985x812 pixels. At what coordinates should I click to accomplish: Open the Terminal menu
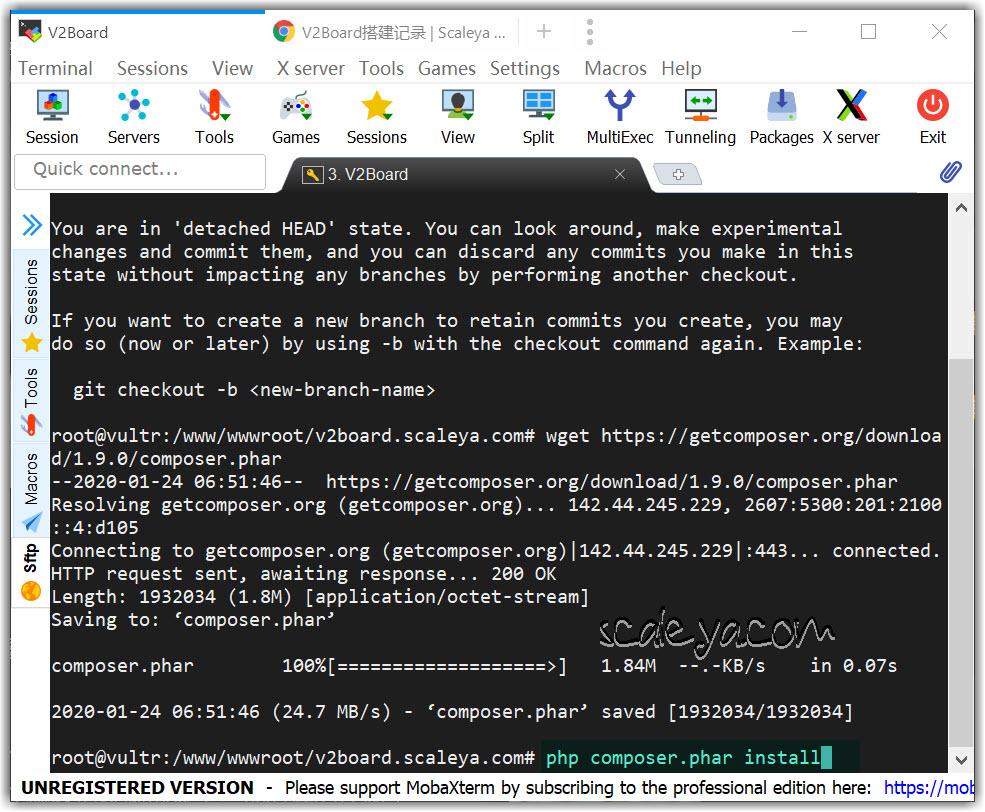click(55, 68)
